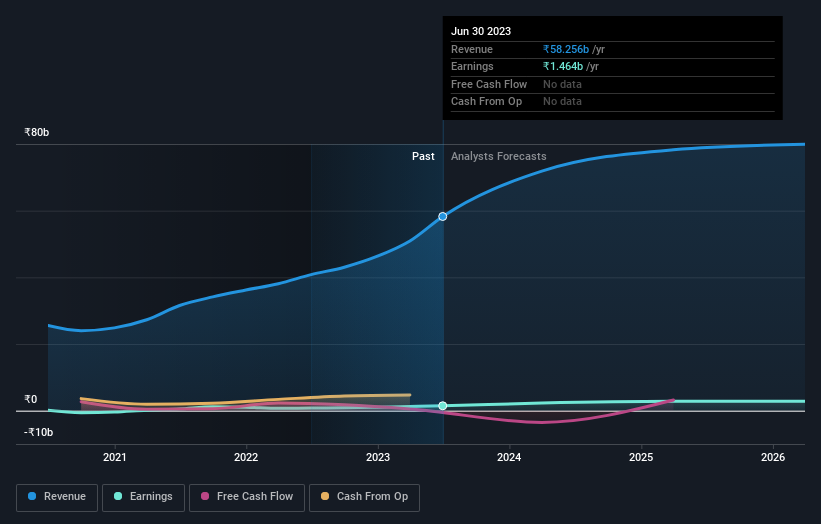Click the Analysts Forecasts label

(498, 156)
